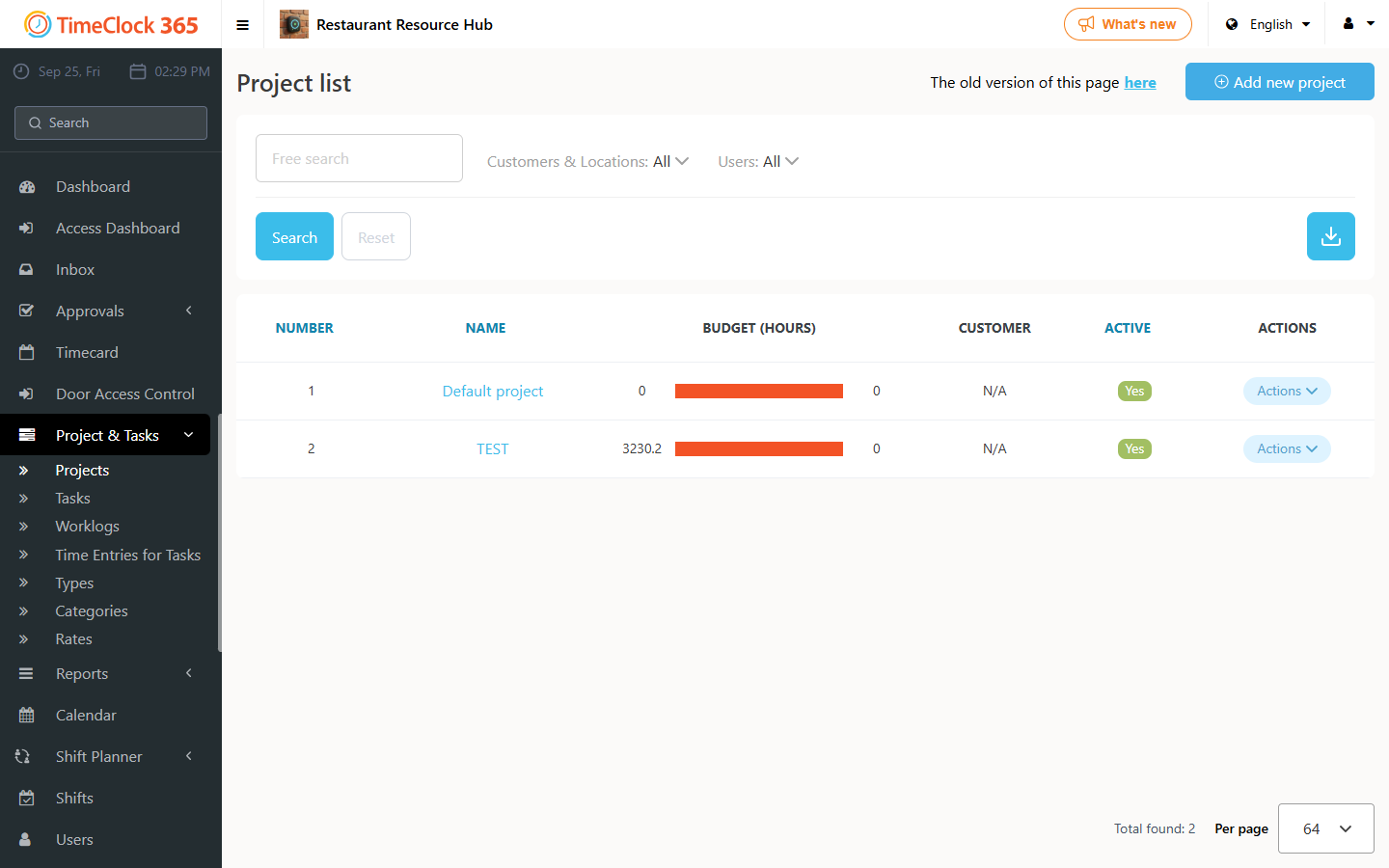
Task: Expand the Shift Planner submenu arrow
Action: pos(189,756)
